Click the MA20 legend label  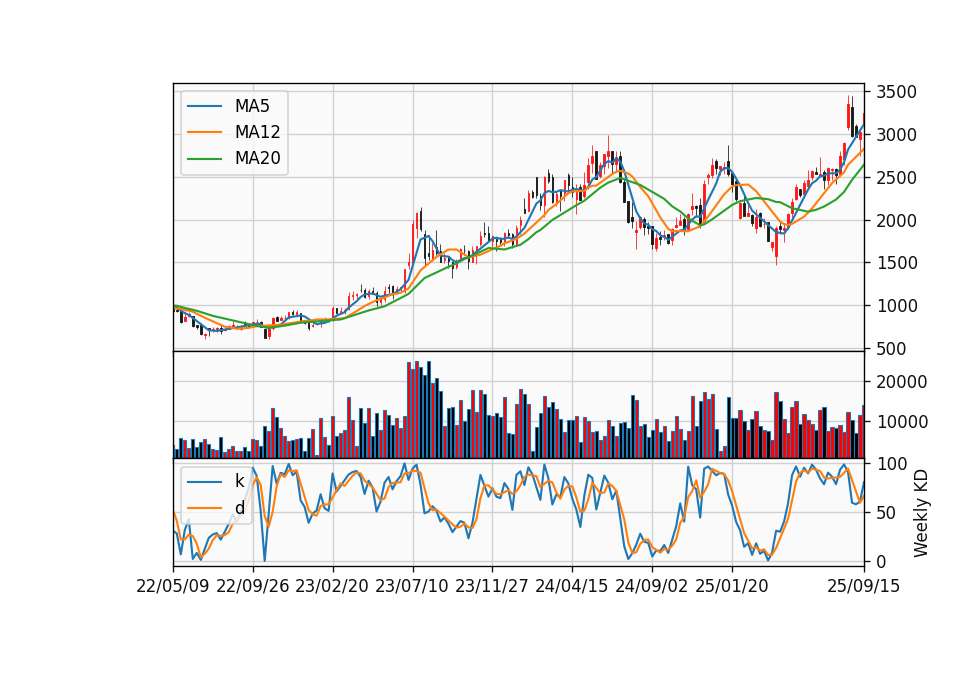257,158
